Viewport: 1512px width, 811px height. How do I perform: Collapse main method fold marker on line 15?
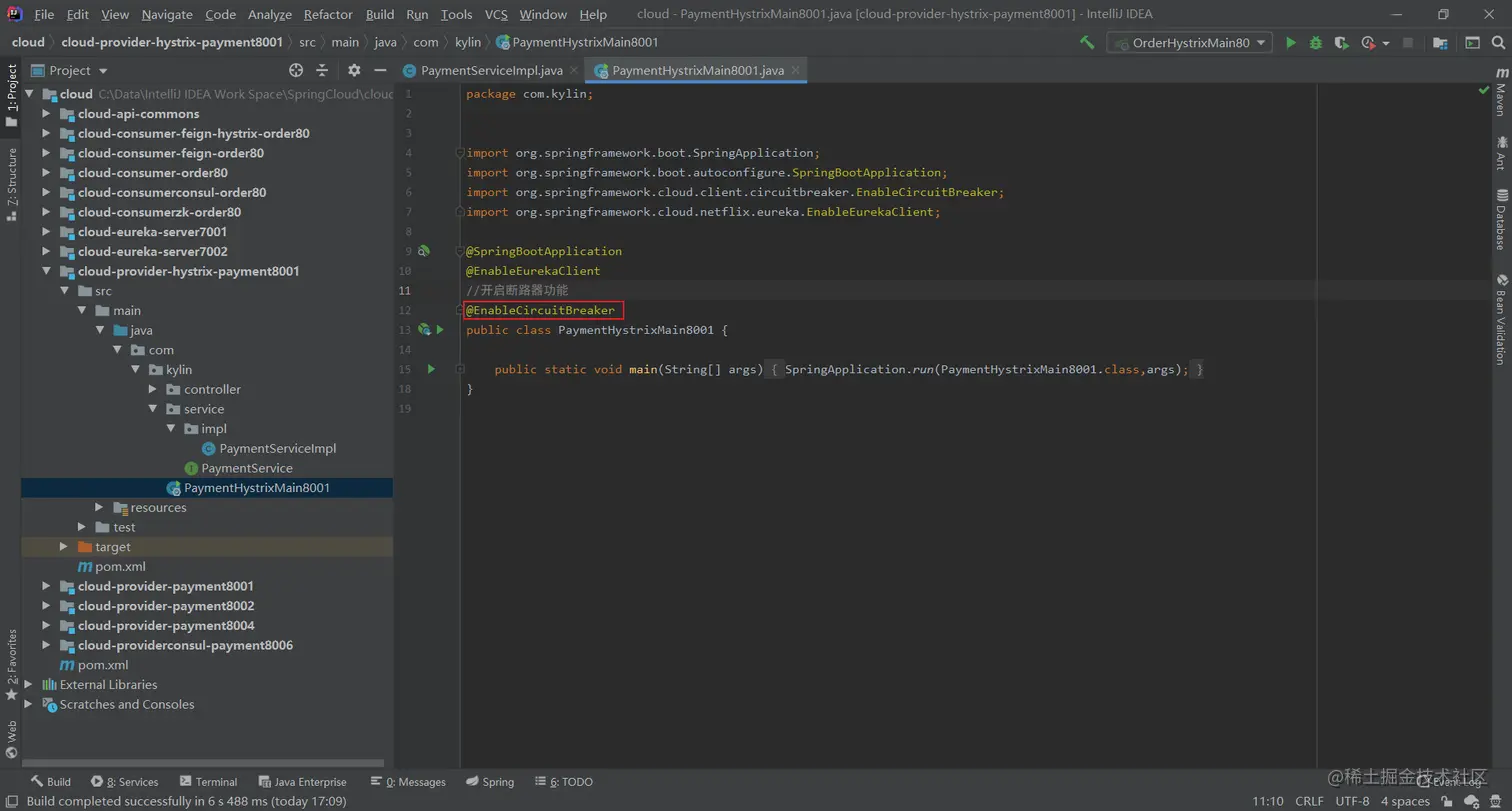pyautogui.click(x=460, y=369)
